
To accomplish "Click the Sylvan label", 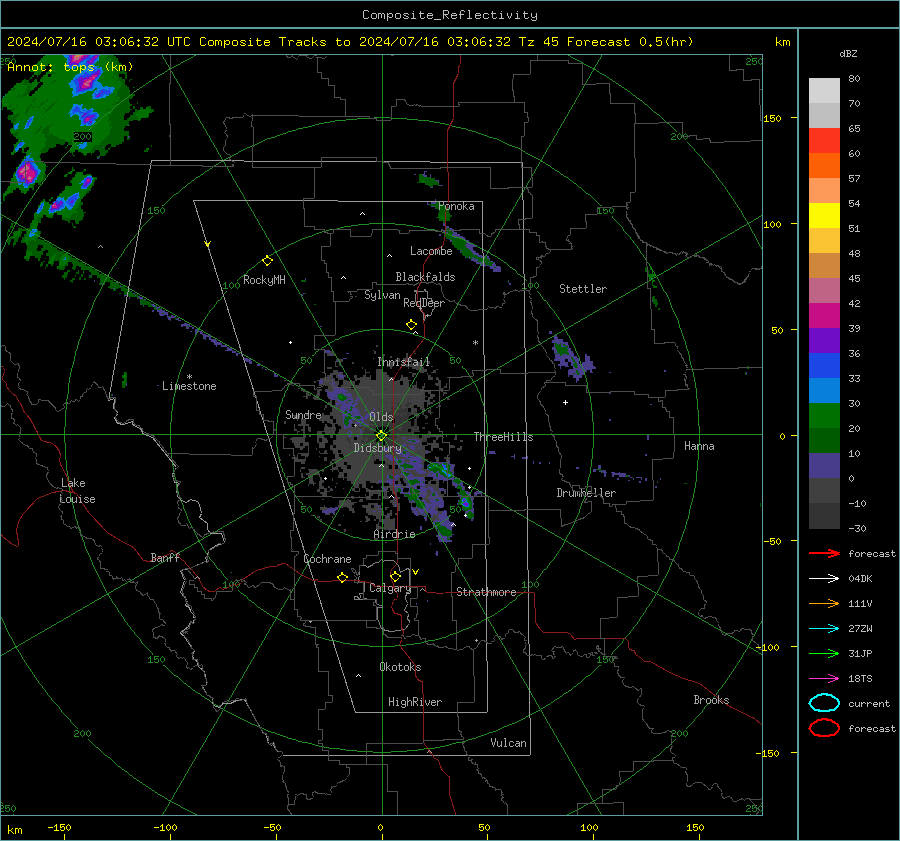I will click(382, 295).
